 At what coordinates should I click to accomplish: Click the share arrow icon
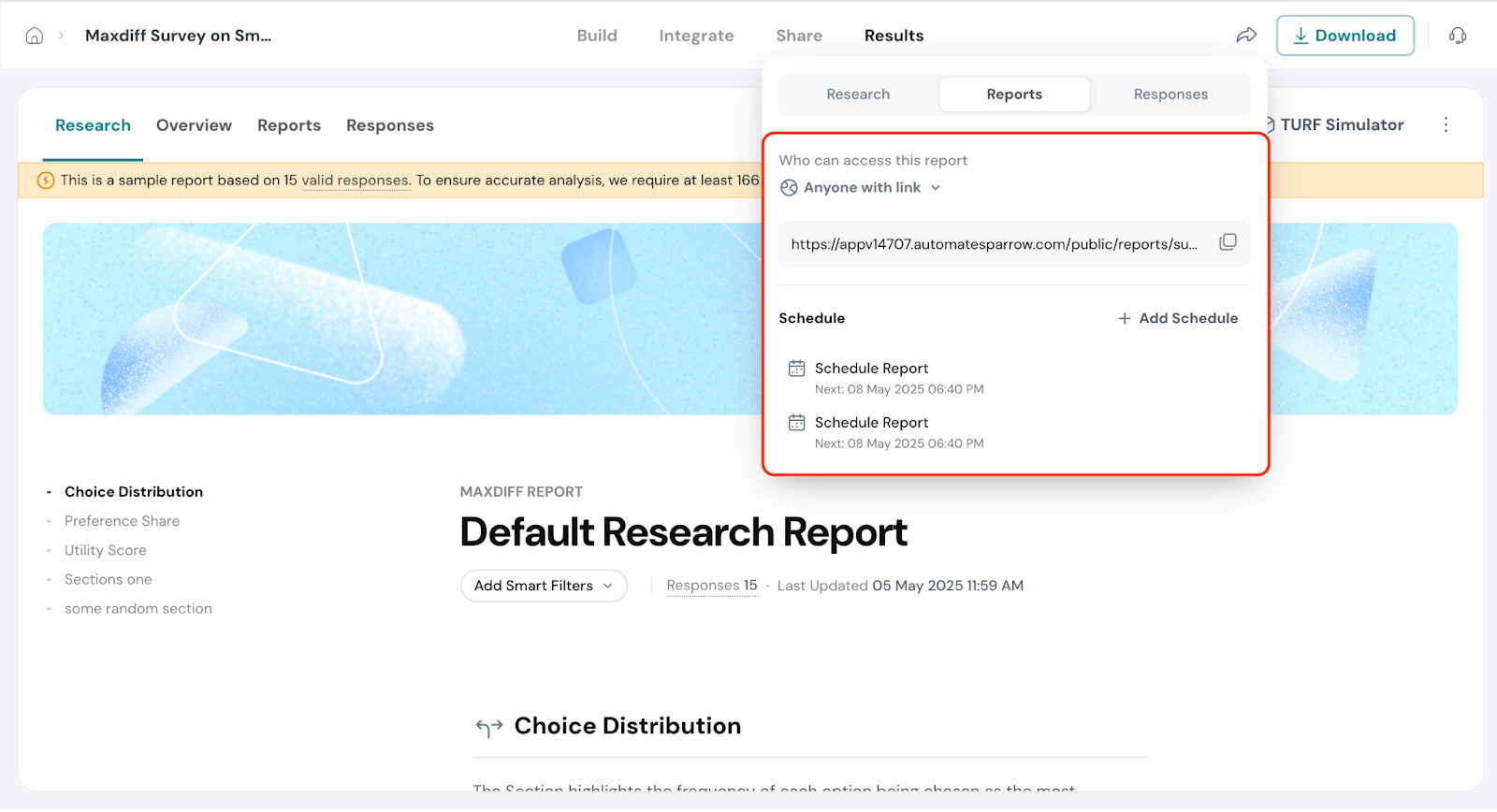coord(1246,36)
